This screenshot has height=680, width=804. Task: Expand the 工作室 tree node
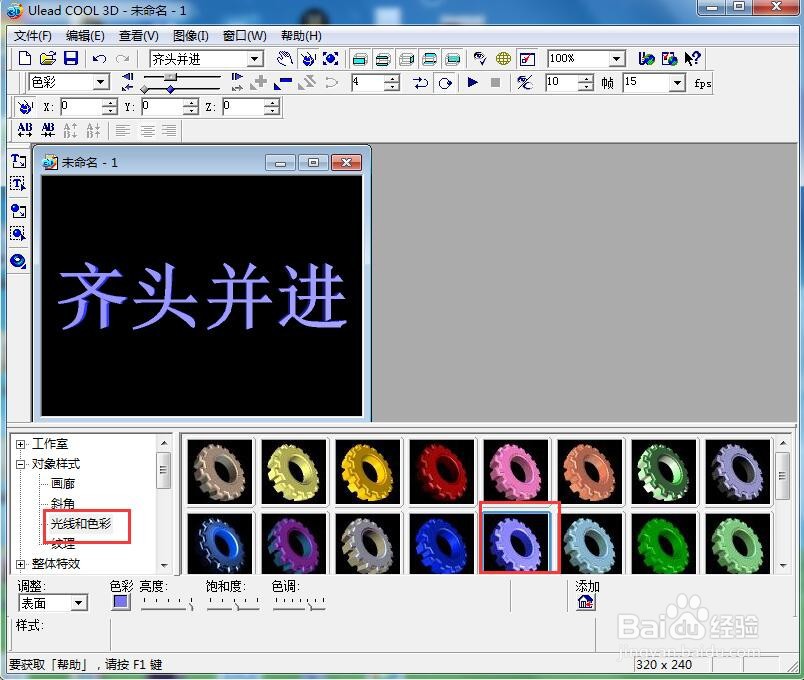(x=20, y=444)
